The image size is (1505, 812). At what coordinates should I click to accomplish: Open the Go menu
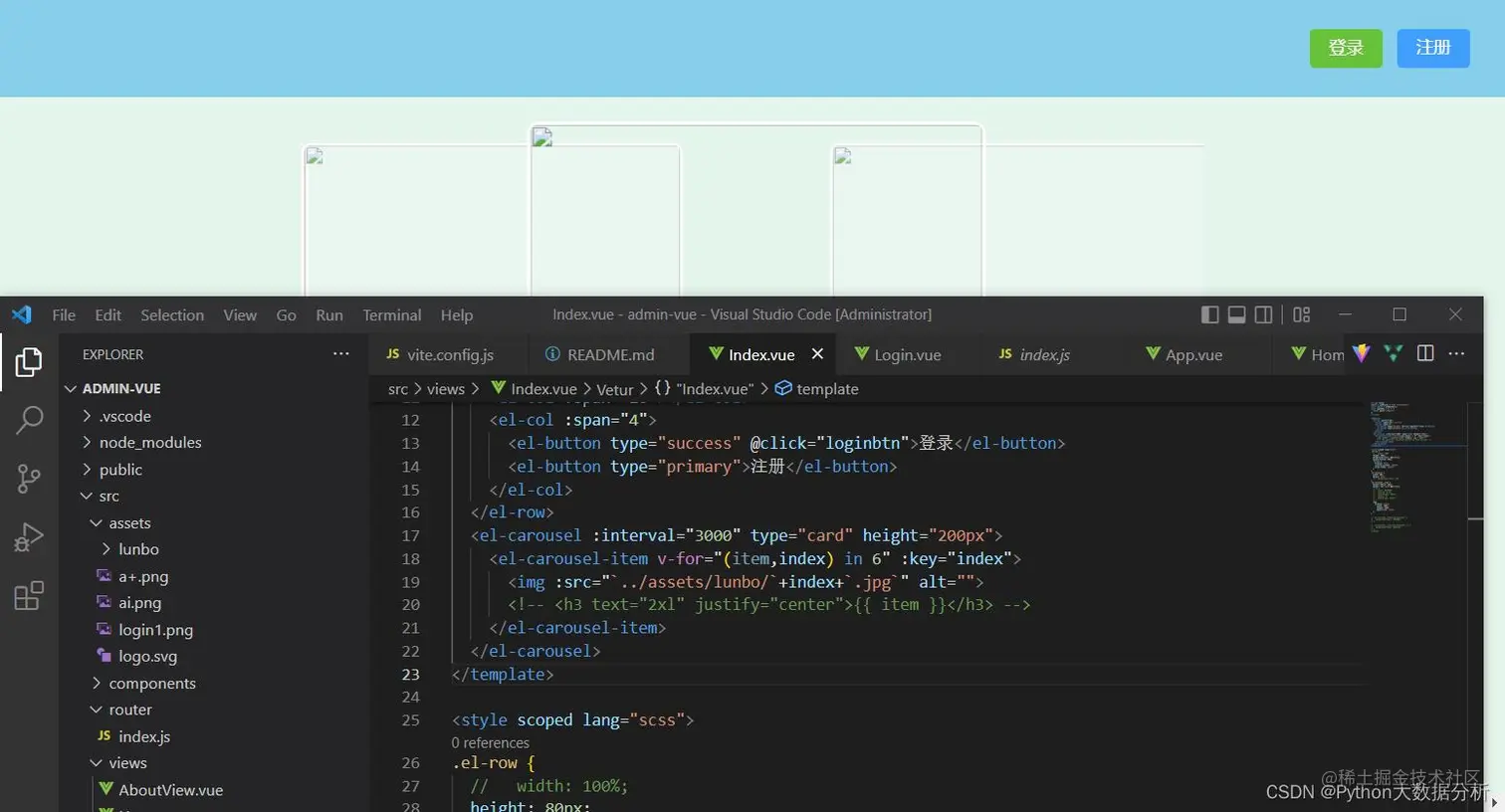click(x=287, y=314)
